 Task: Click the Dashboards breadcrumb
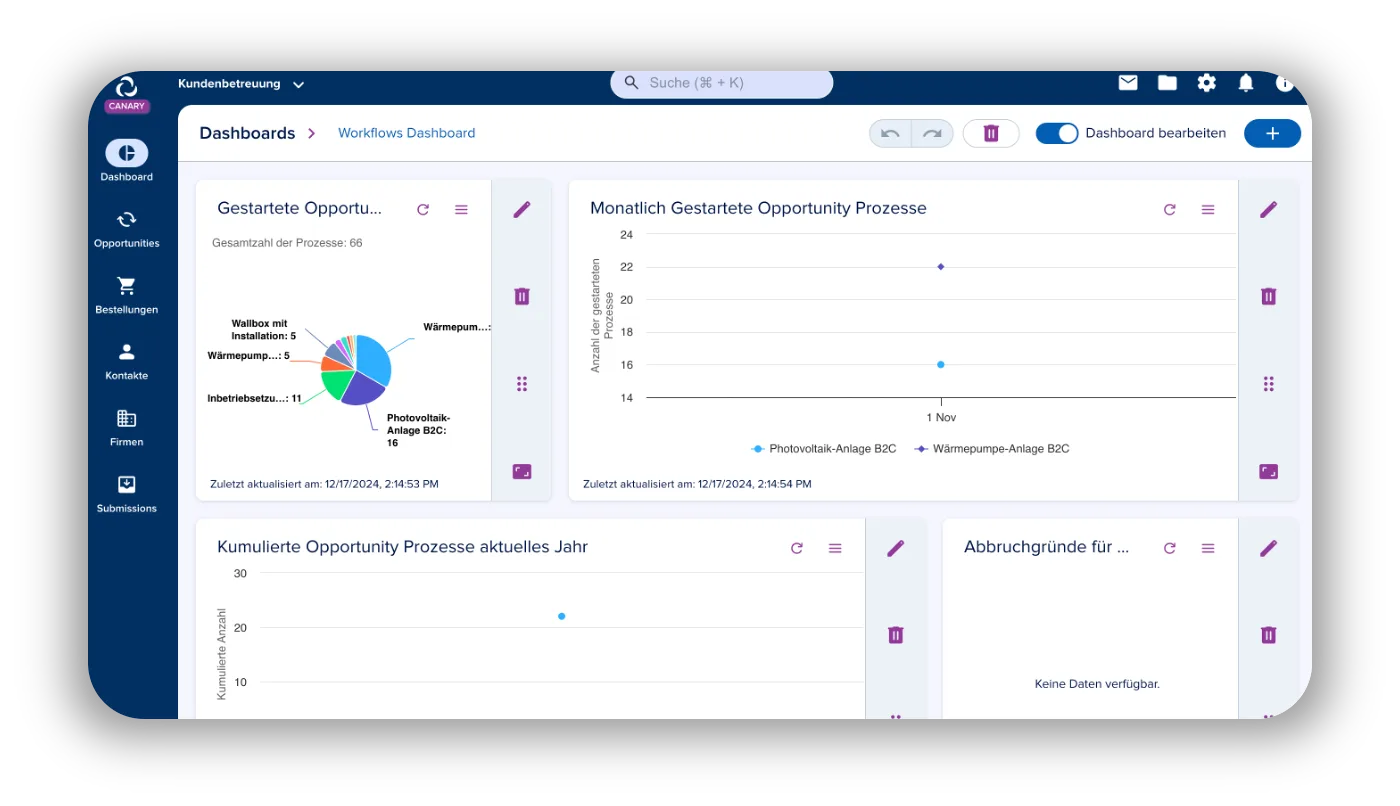pos(247,133)
